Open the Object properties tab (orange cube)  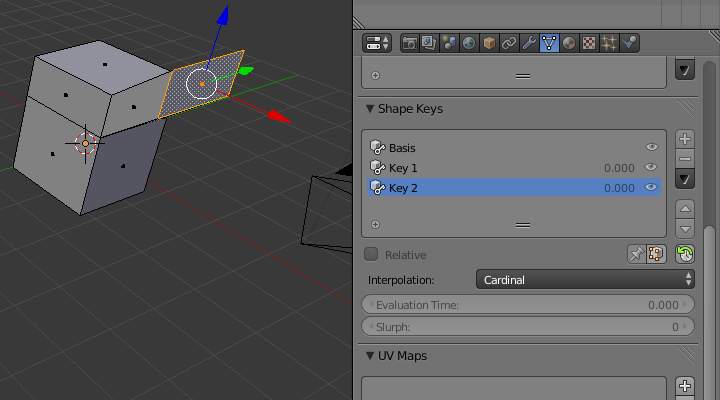pyautogui.click(x=489, y=43)
